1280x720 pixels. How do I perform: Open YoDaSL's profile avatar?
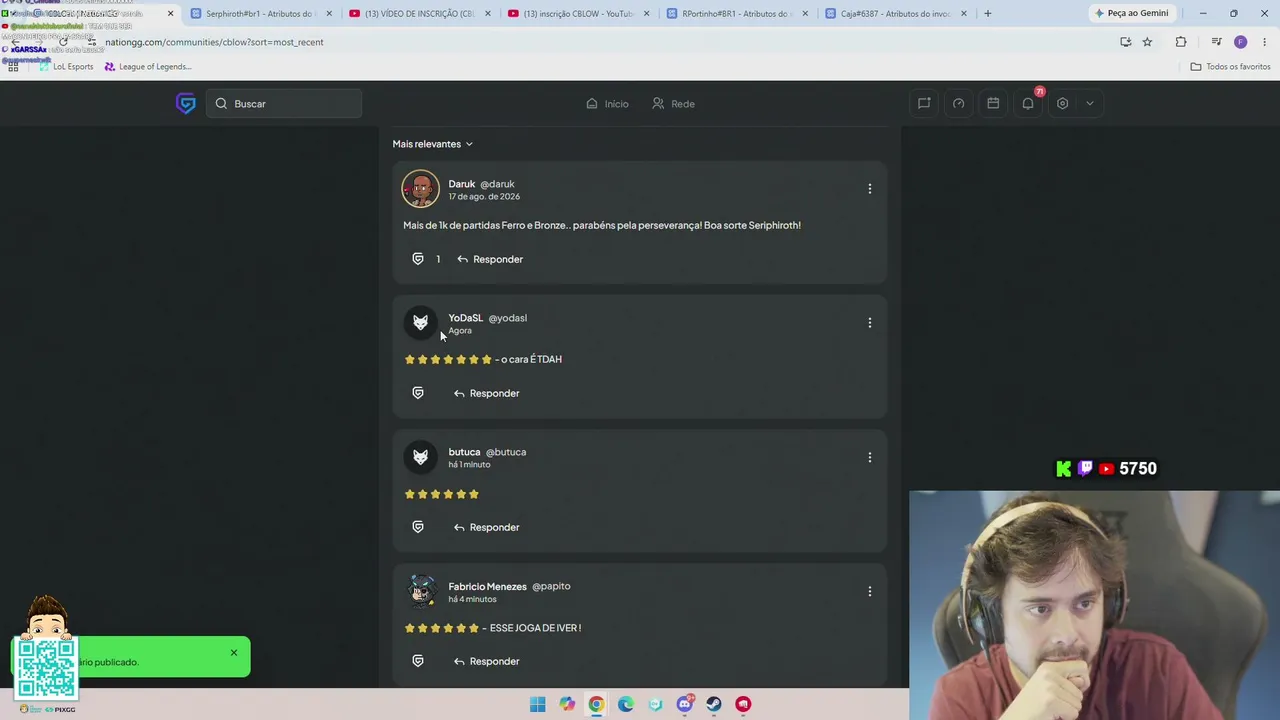(x=421, y=323)
